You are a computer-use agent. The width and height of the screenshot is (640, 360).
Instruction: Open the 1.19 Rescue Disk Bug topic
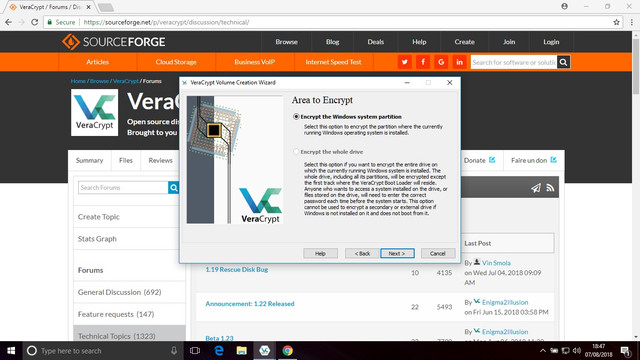[x=237, y=269]
